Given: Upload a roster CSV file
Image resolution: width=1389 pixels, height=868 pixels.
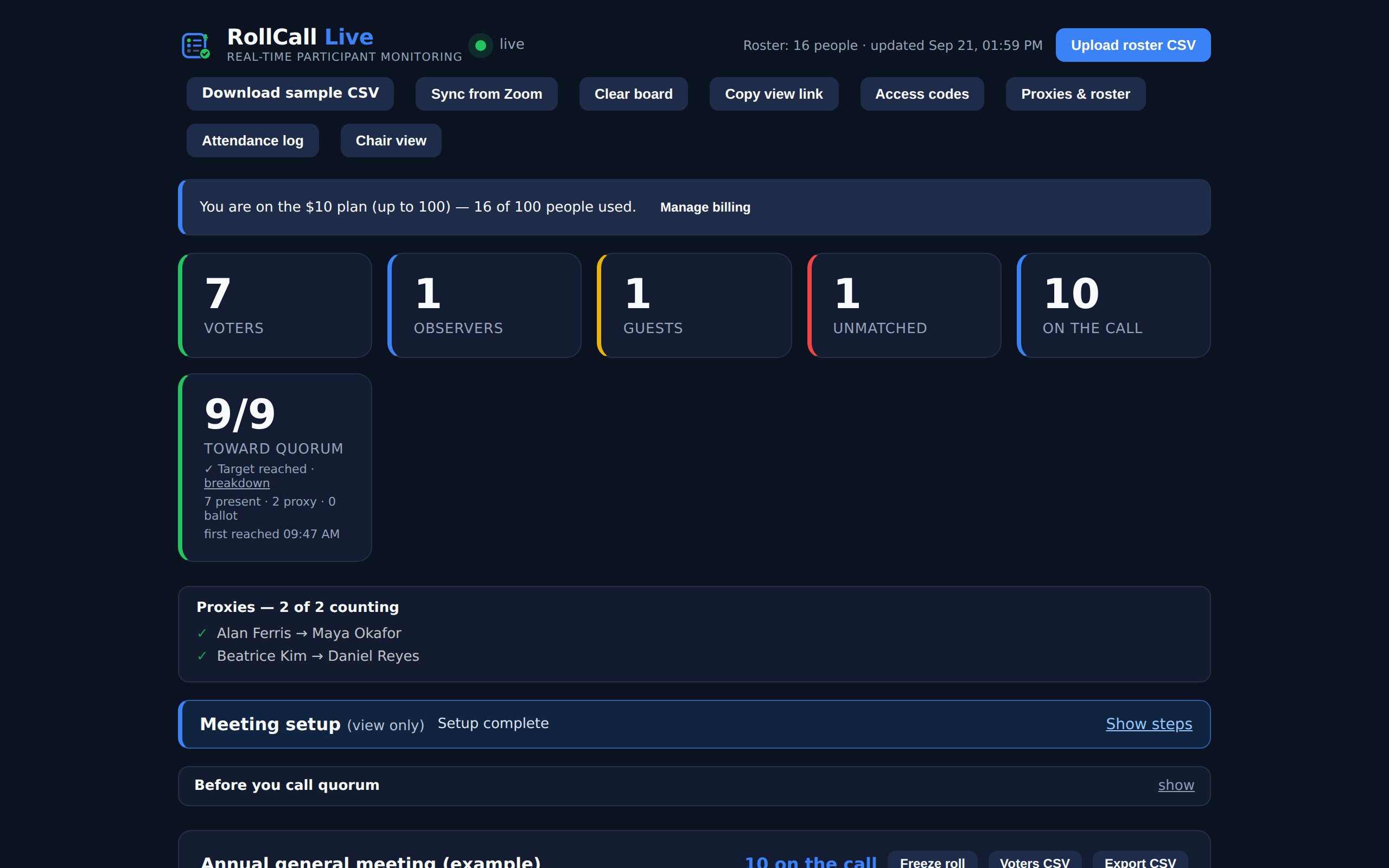Looking at the screenshot, I should tap(1132, 46).
